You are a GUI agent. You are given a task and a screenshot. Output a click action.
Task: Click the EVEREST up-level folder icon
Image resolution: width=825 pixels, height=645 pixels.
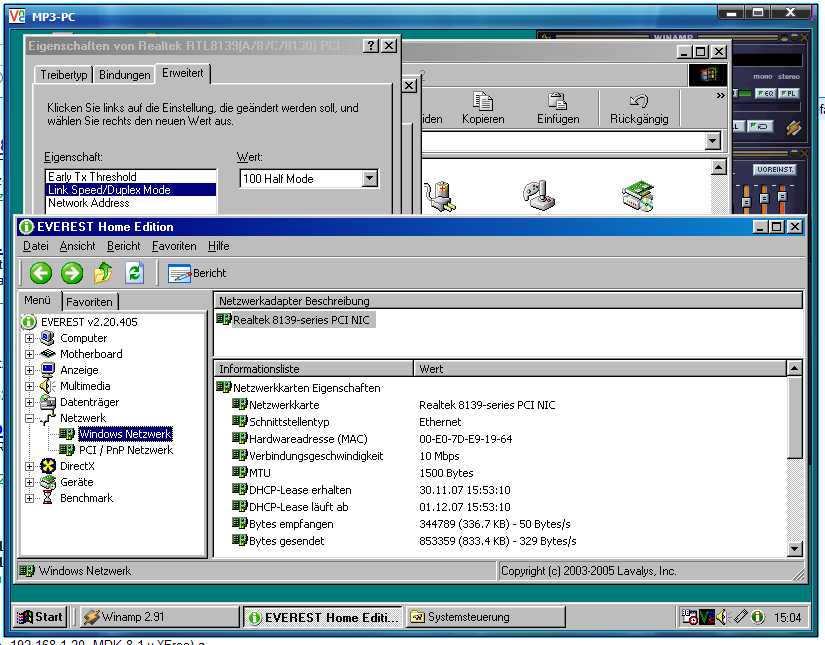click(103, 273)
